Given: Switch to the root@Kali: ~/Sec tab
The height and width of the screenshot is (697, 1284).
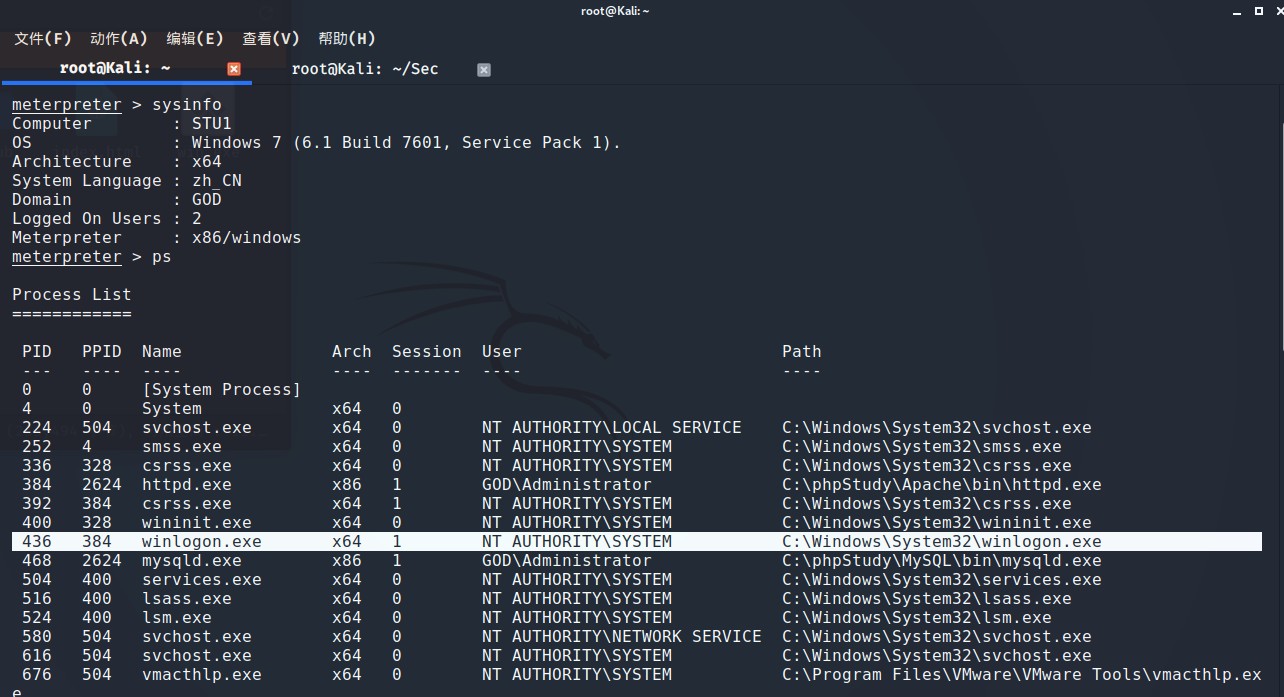Looking at the screenshot, I should coord(365,68).
